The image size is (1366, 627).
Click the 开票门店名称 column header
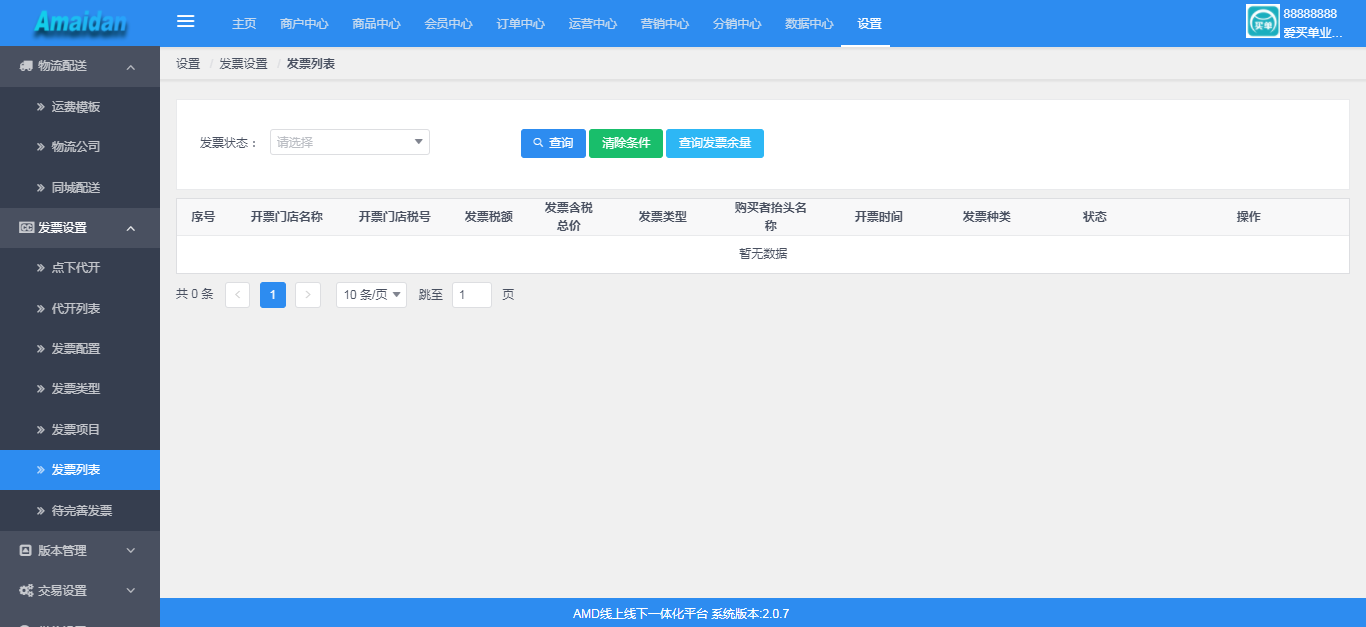[287, 217]
